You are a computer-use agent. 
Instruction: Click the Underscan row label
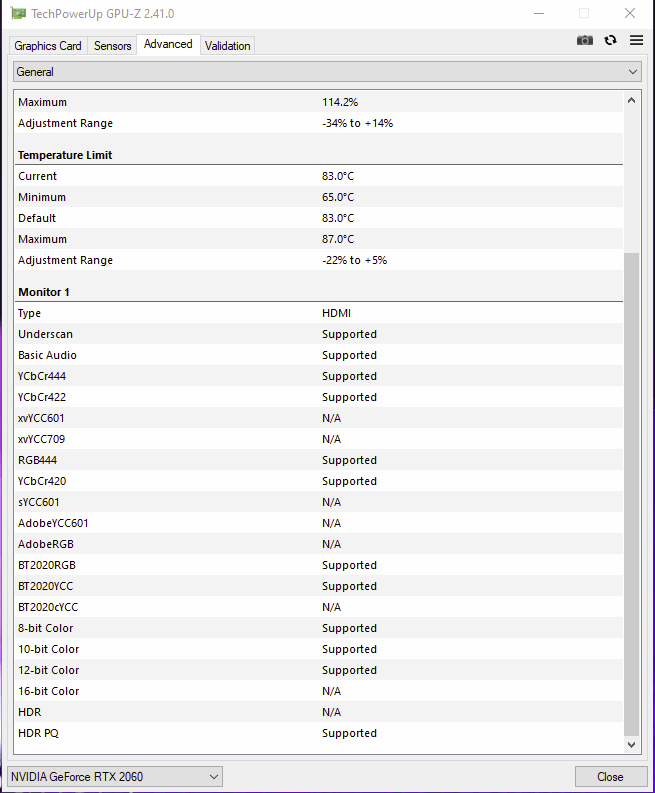pos(46,334)
